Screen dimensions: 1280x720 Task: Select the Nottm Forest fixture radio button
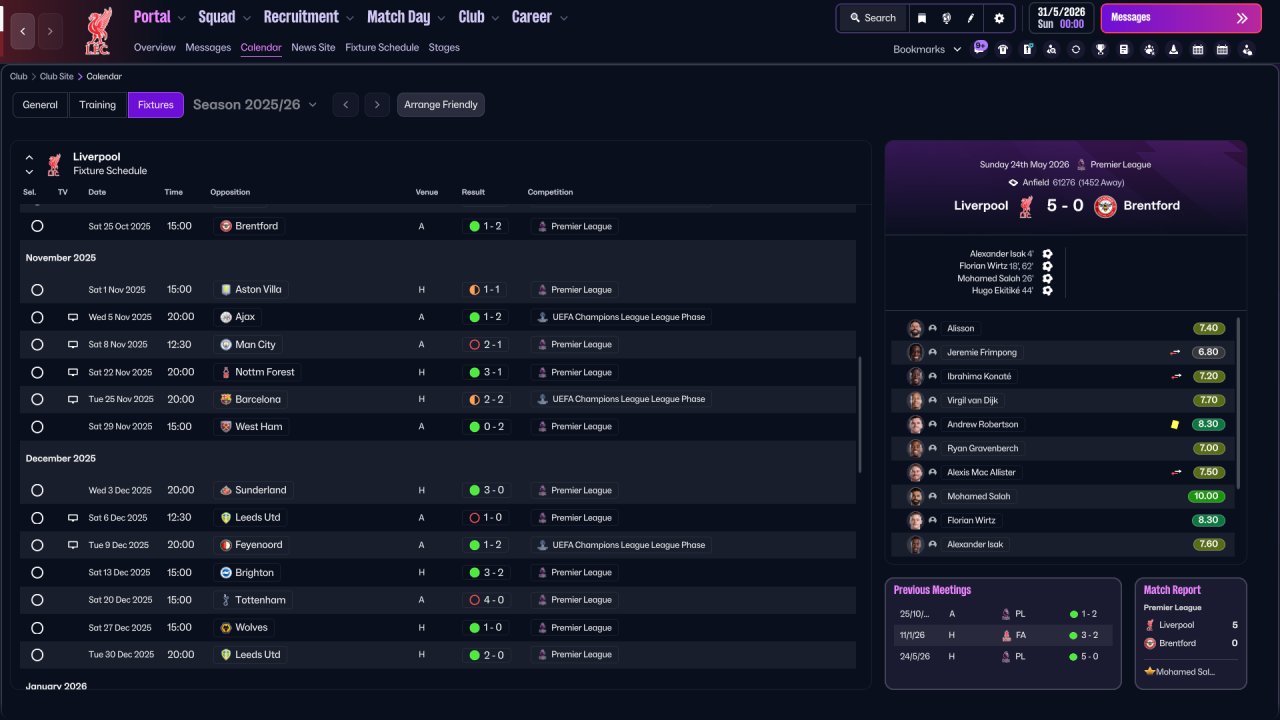tap(37, 372)
